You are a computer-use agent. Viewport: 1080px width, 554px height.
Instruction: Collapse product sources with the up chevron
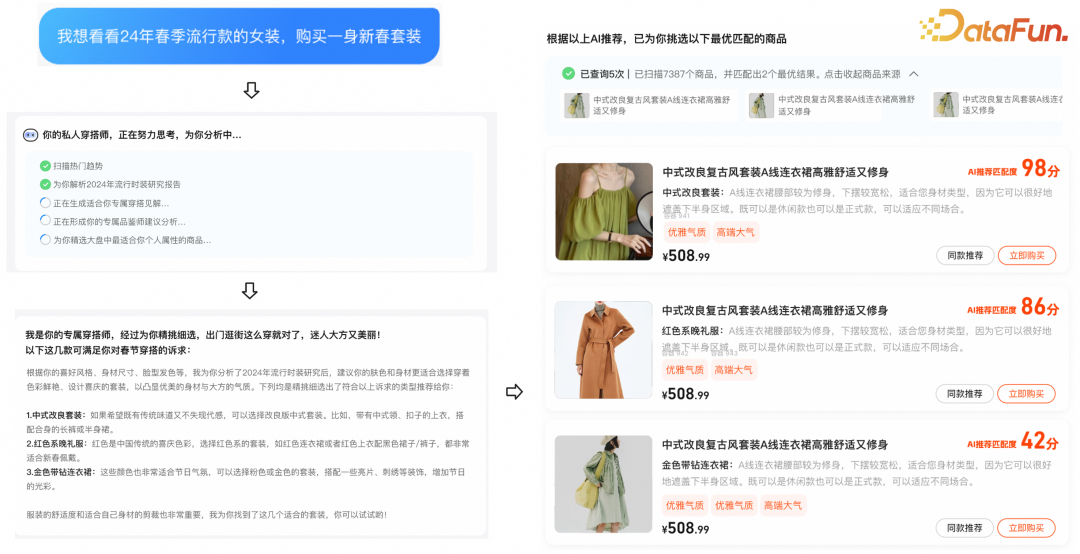click(914, 74)
